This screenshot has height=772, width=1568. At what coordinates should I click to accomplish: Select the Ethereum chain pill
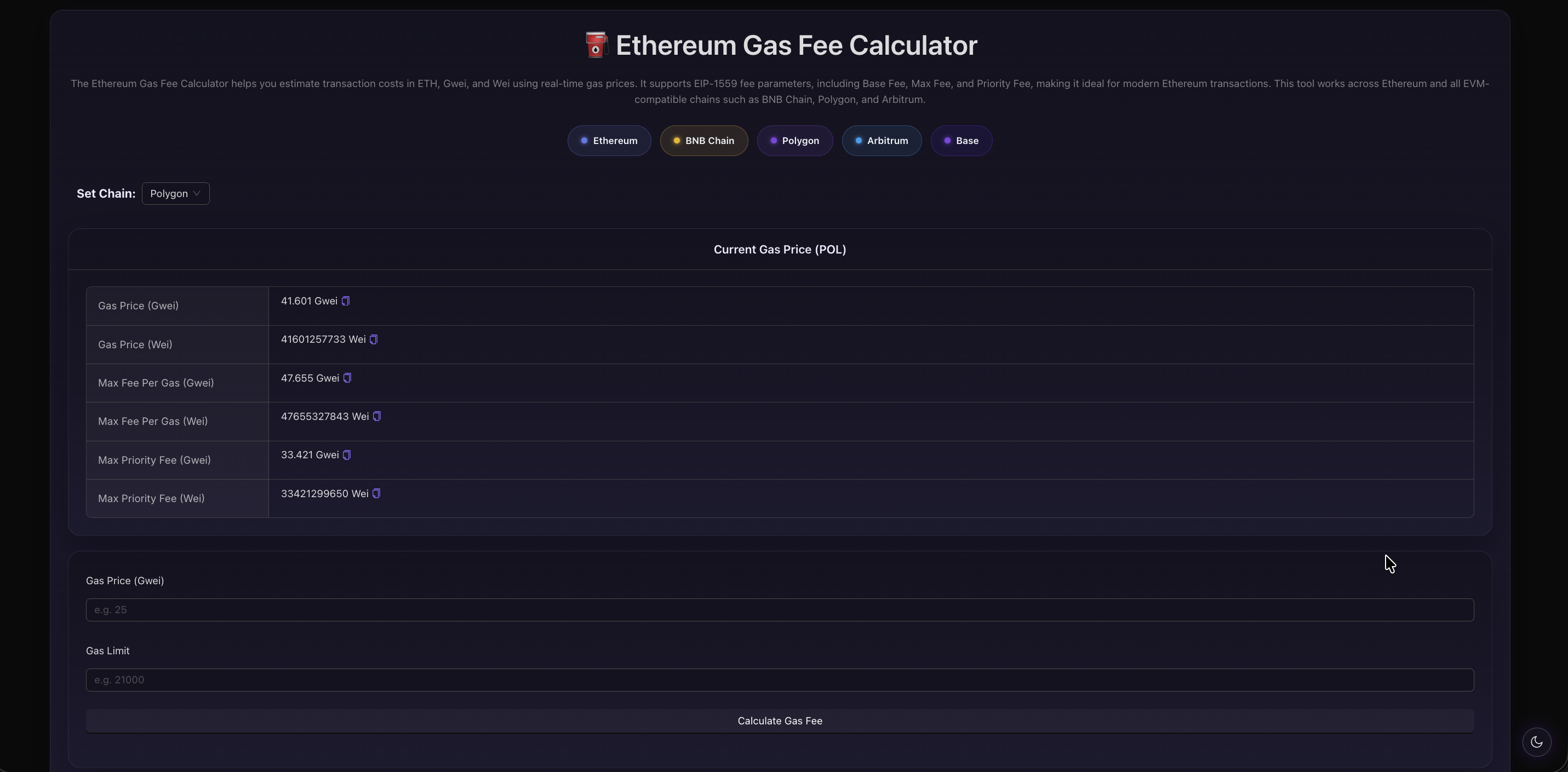point(609,141)
